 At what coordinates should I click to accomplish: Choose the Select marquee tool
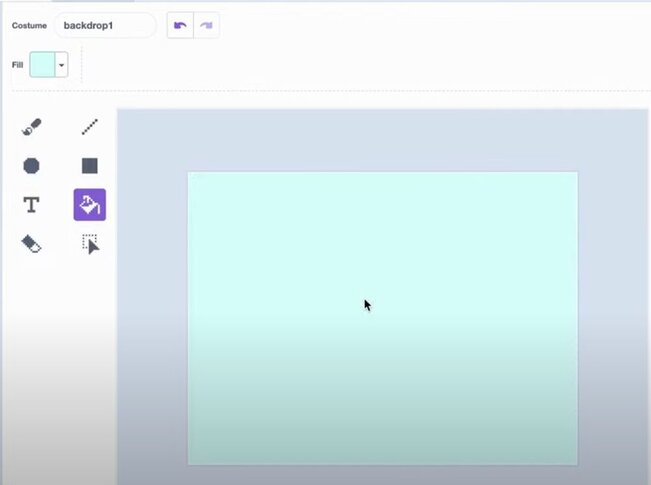90,244
